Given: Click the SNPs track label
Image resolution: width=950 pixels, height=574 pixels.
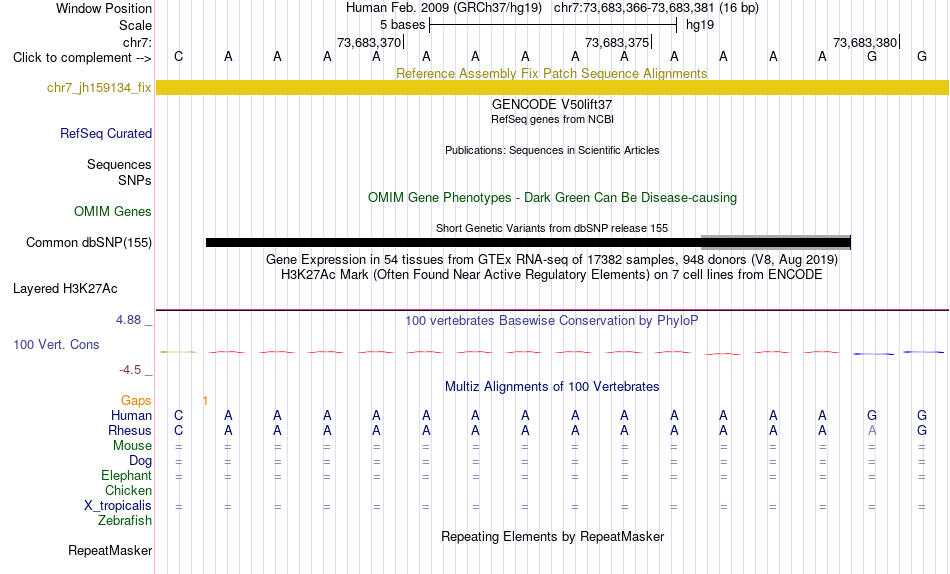Looking at the screenshot, I should click(x=135, y=180).
